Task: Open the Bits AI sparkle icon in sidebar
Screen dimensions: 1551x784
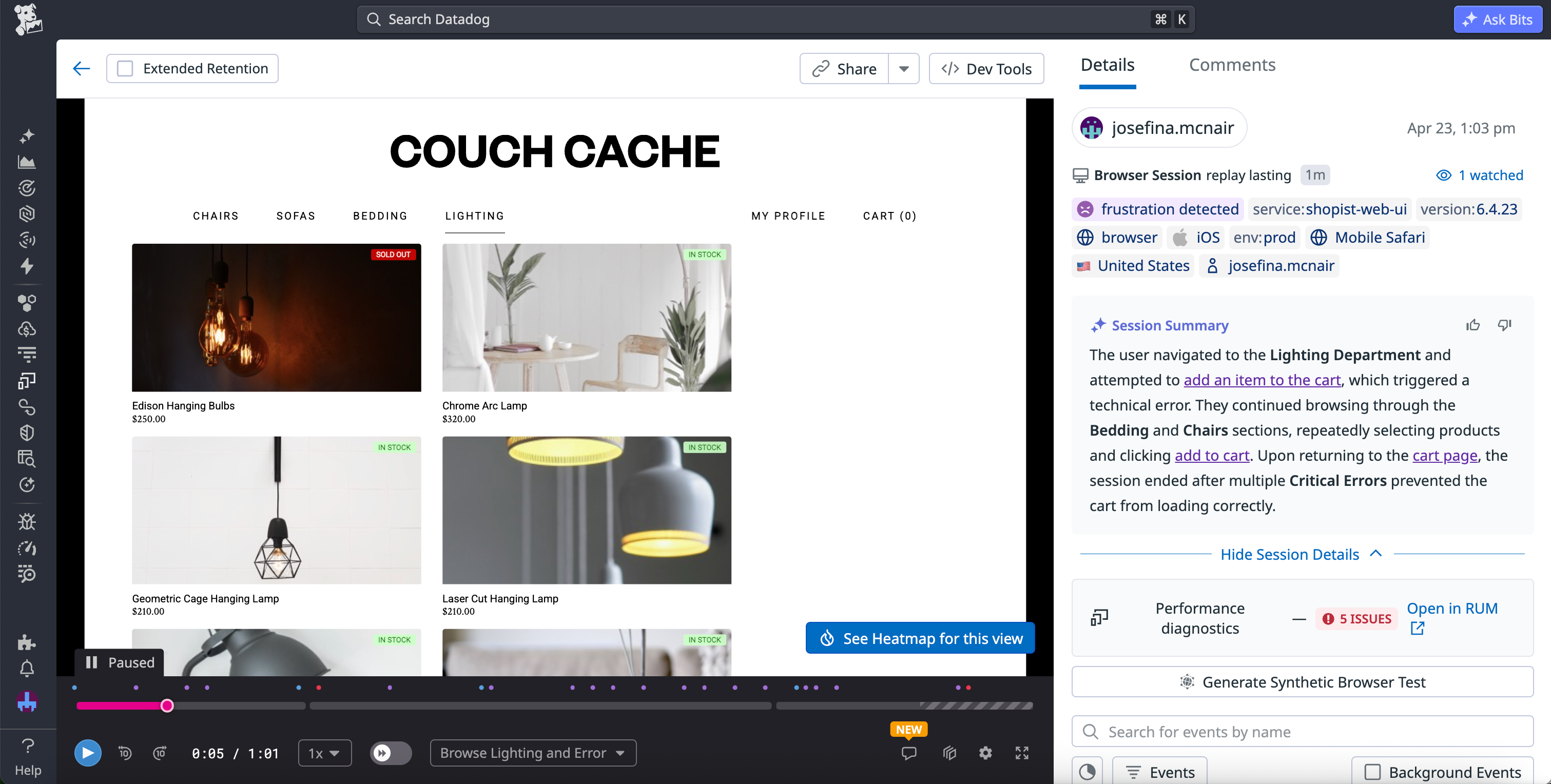Action: (x=27, y=136)
